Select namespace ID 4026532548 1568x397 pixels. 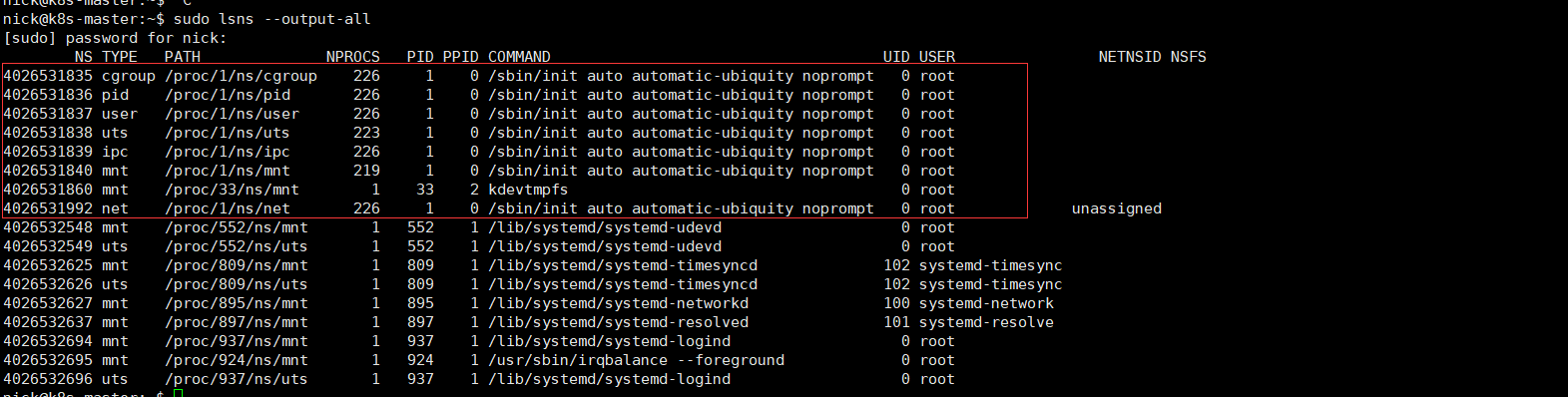[x=48, y=227]
